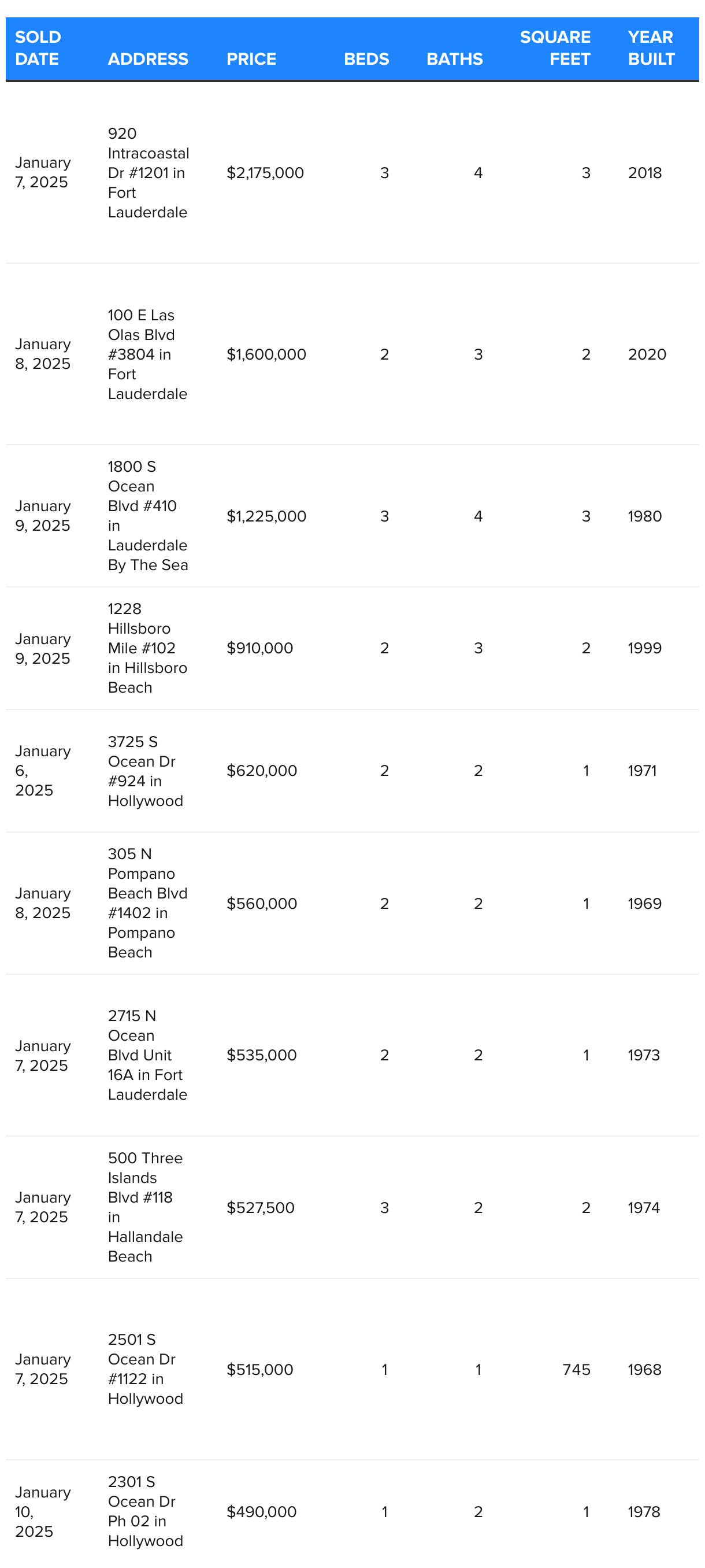
Task: Select the 2715 N Ocean Blvd address
Action: coord(147,1055)
